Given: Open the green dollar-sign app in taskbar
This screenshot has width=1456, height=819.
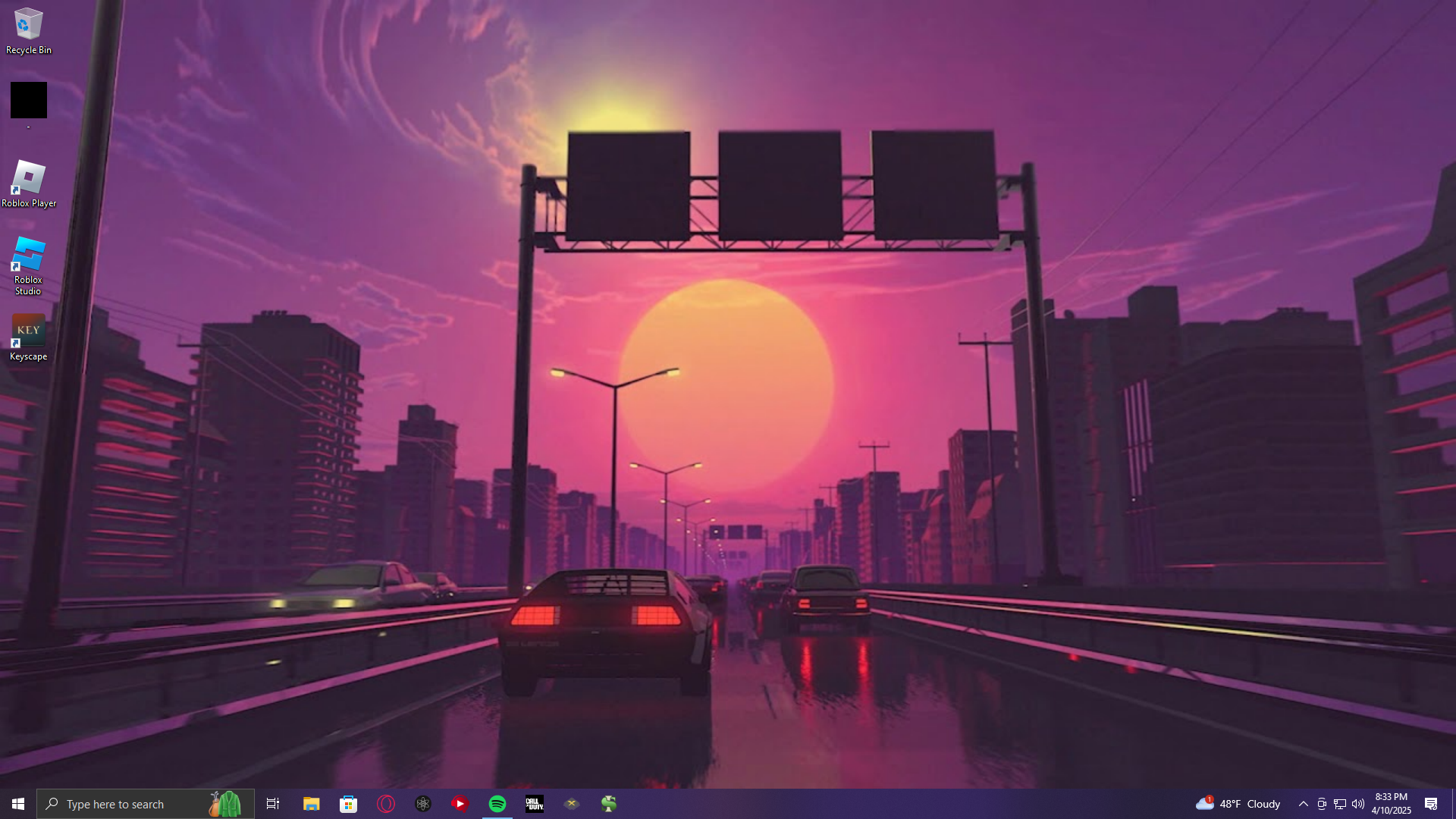Looking at the screenshot, I should point(609,804).
